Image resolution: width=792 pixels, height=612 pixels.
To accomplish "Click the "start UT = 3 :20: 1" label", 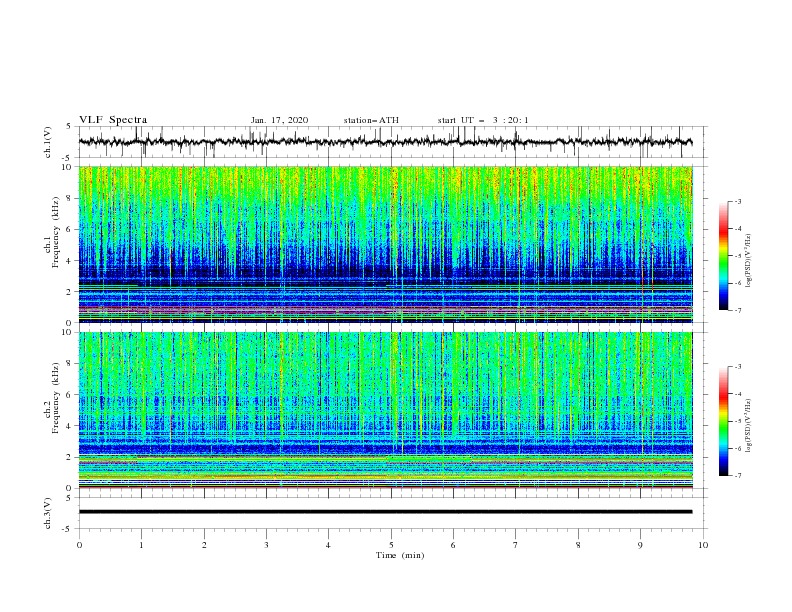I will 483,120.
